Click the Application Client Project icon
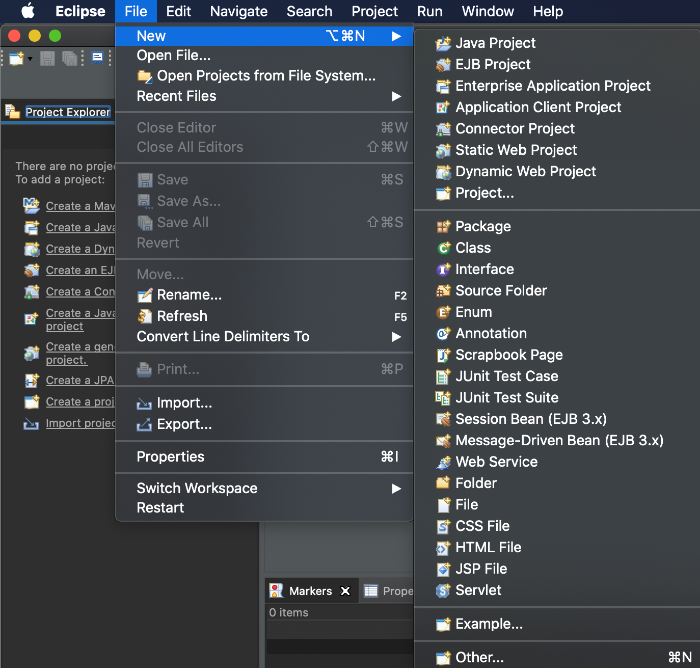Viewport: 700px width, 668px height. pyautogui.click(x=443, y=108)
